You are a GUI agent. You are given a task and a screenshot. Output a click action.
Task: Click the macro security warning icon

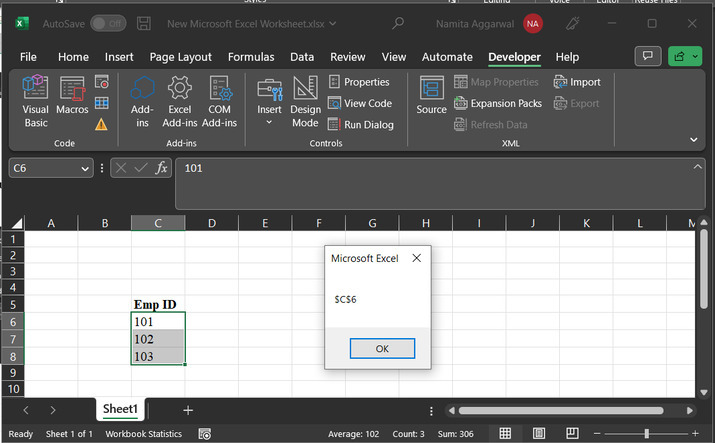101,125
